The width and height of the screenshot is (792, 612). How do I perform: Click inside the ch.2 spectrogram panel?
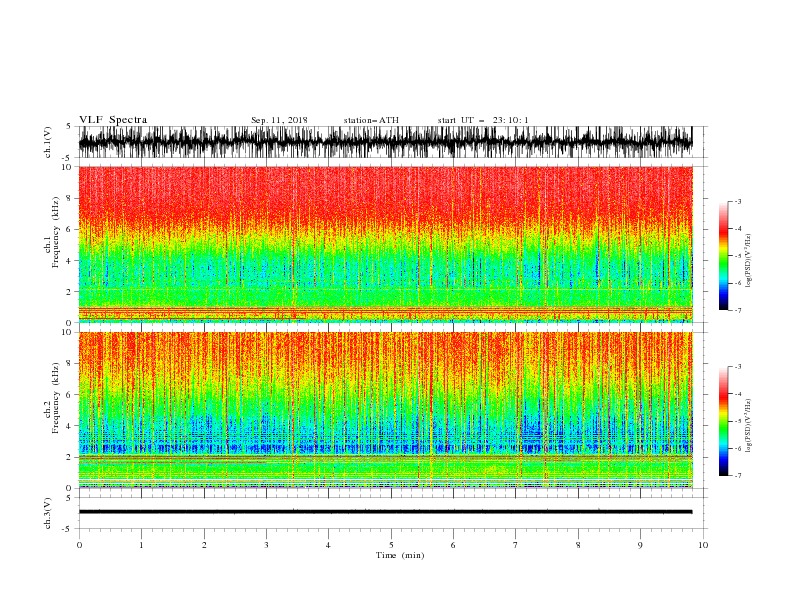[x=385, y=410]
